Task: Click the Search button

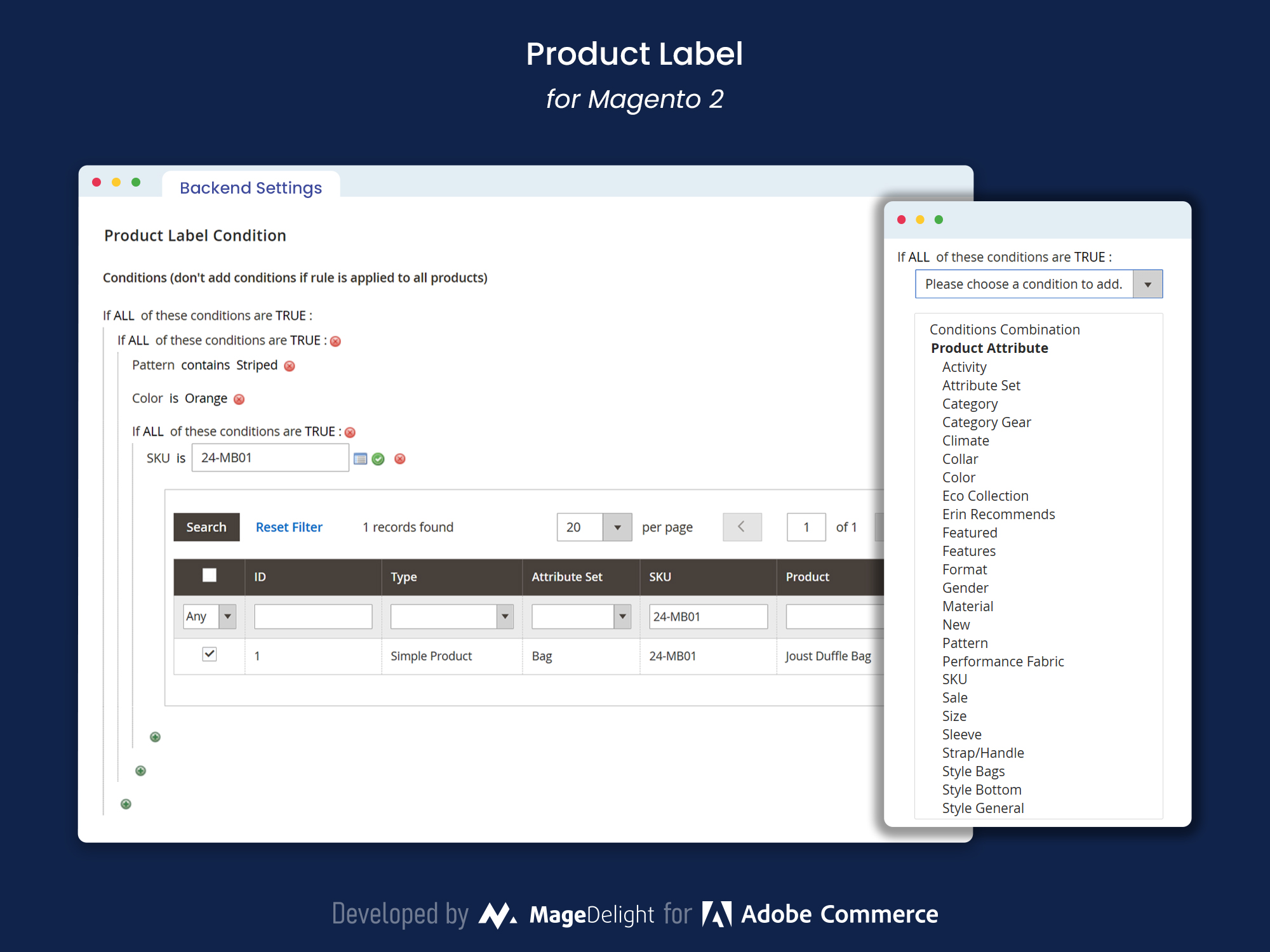Action: tap(206, 527)
